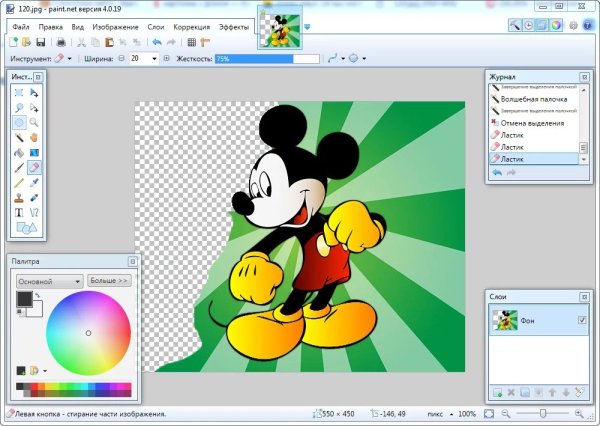
Task: Open palette management dropdown arrow
Action: [x=45, y=371]
